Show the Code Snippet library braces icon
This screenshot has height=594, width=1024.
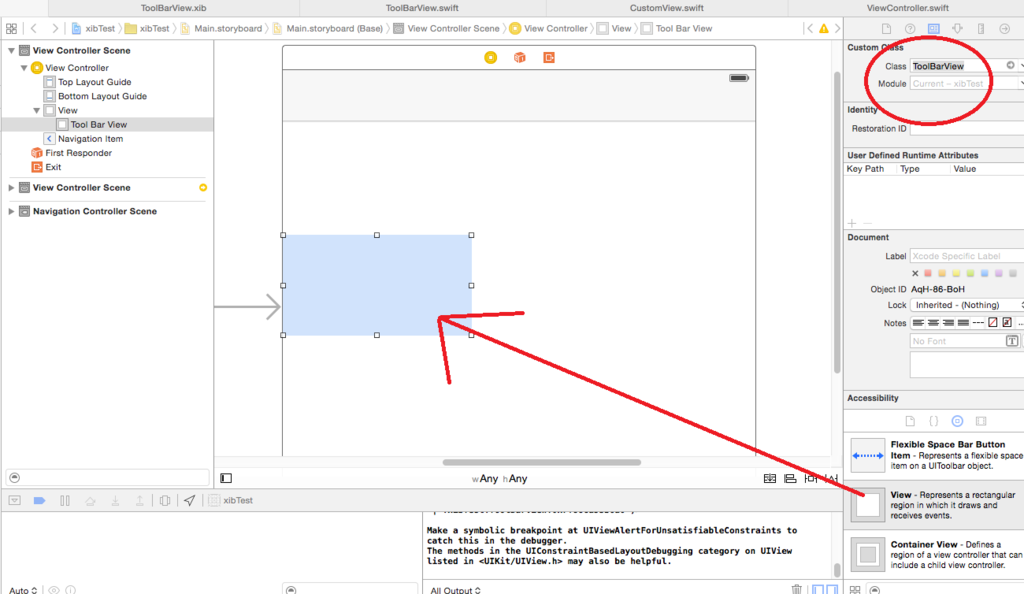pyautogui.click(x=934, y=421)
